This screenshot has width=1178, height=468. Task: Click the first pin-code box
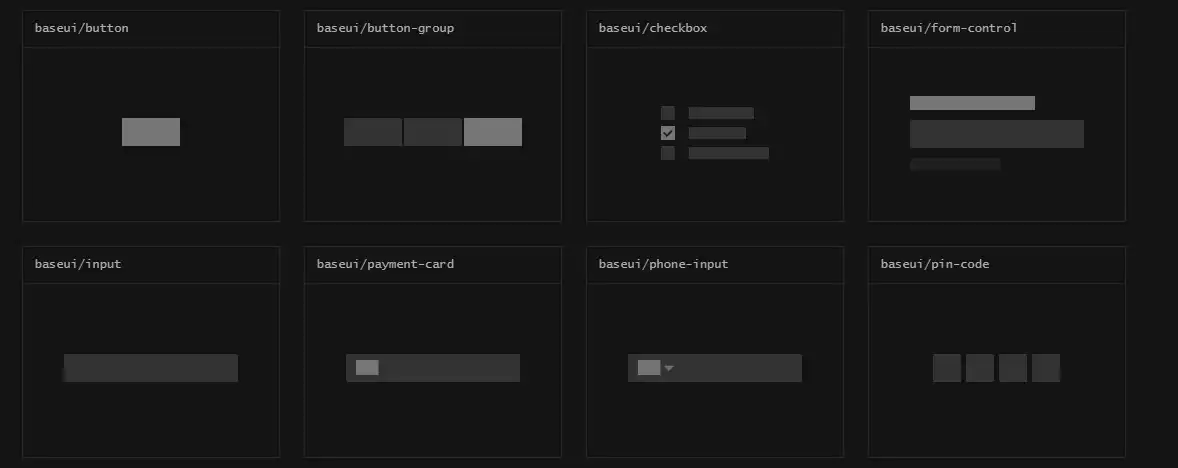947,368
